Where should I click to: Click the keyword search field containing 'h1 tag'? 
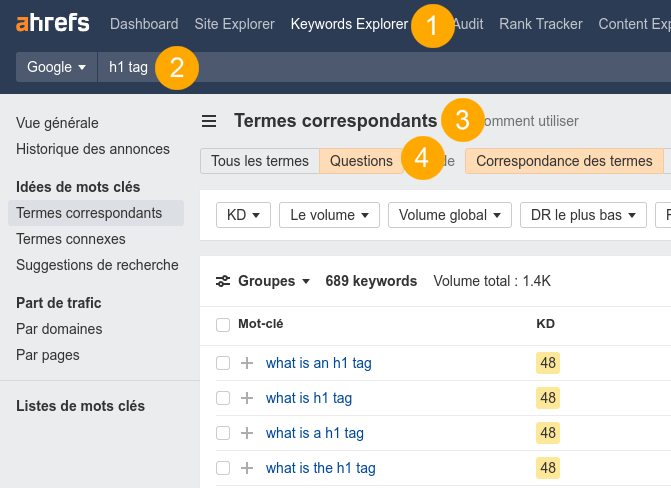[x=384, y=67]
